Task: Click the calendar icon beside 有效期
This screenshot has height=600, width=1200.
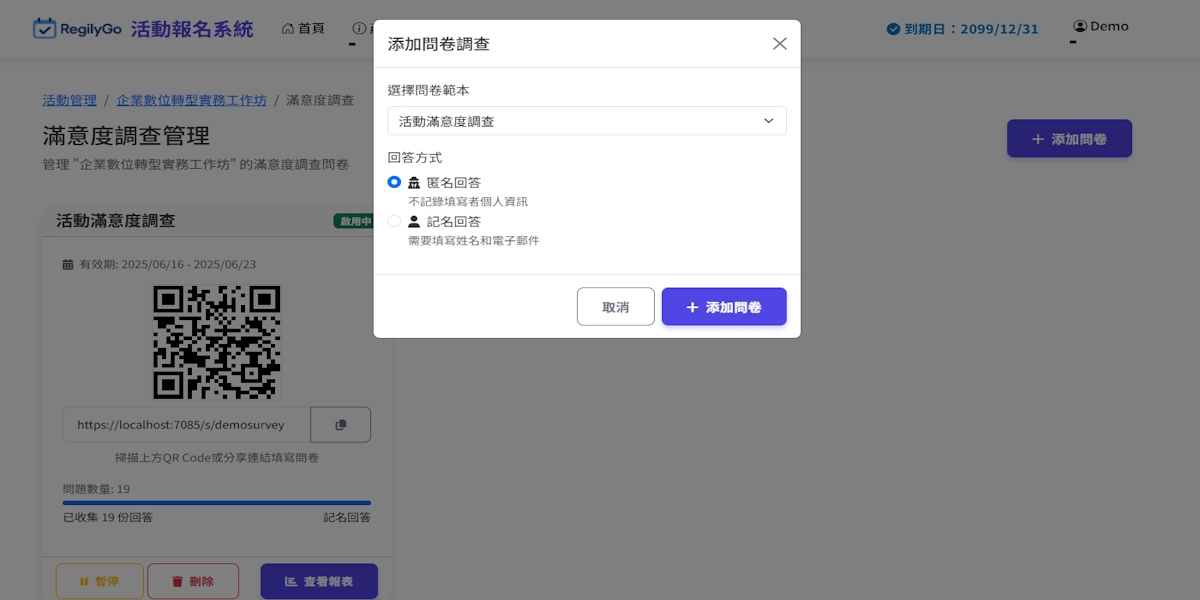Action: (68, 265)
